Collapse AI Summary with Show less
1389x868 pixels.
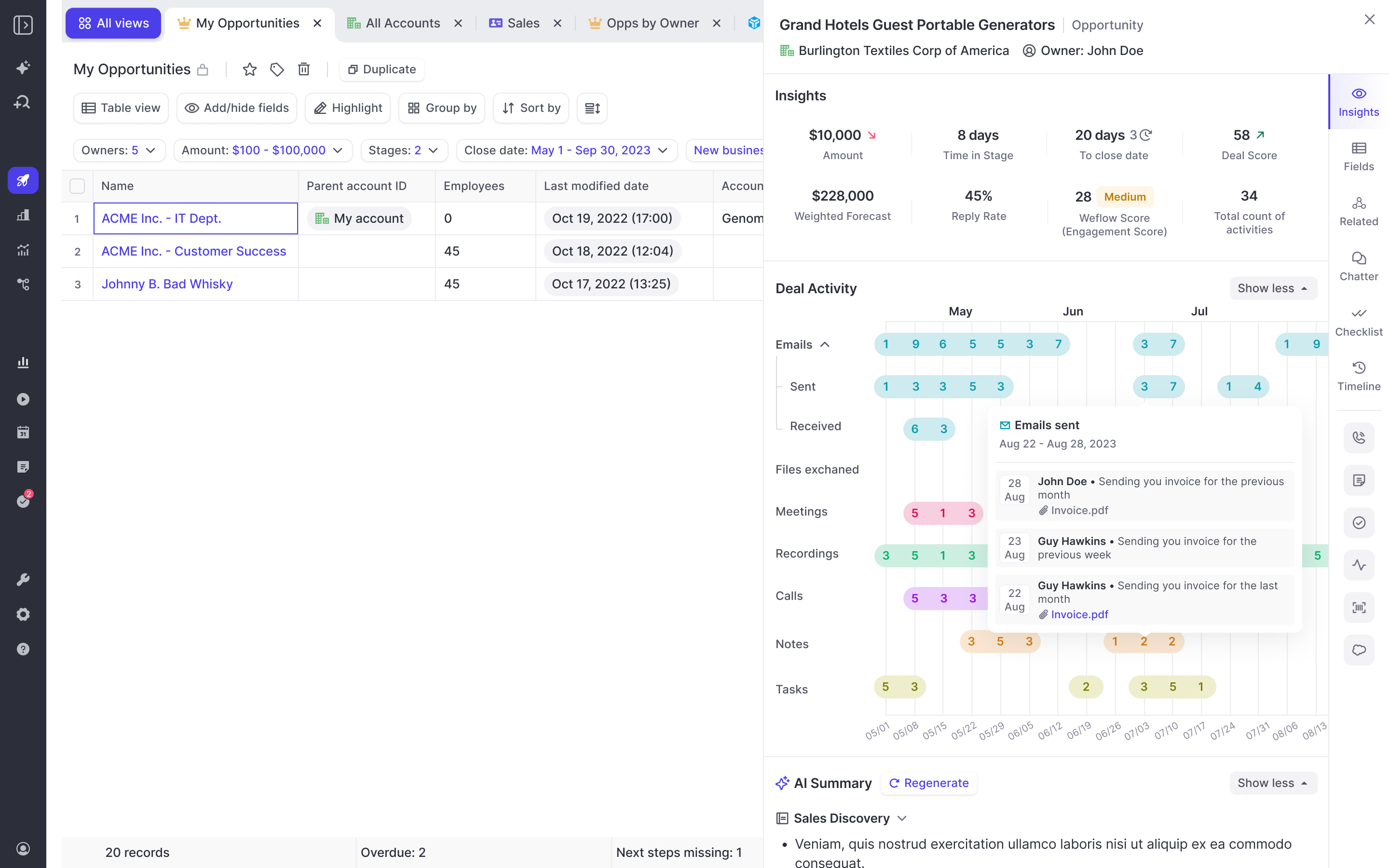click(1272, 783)
